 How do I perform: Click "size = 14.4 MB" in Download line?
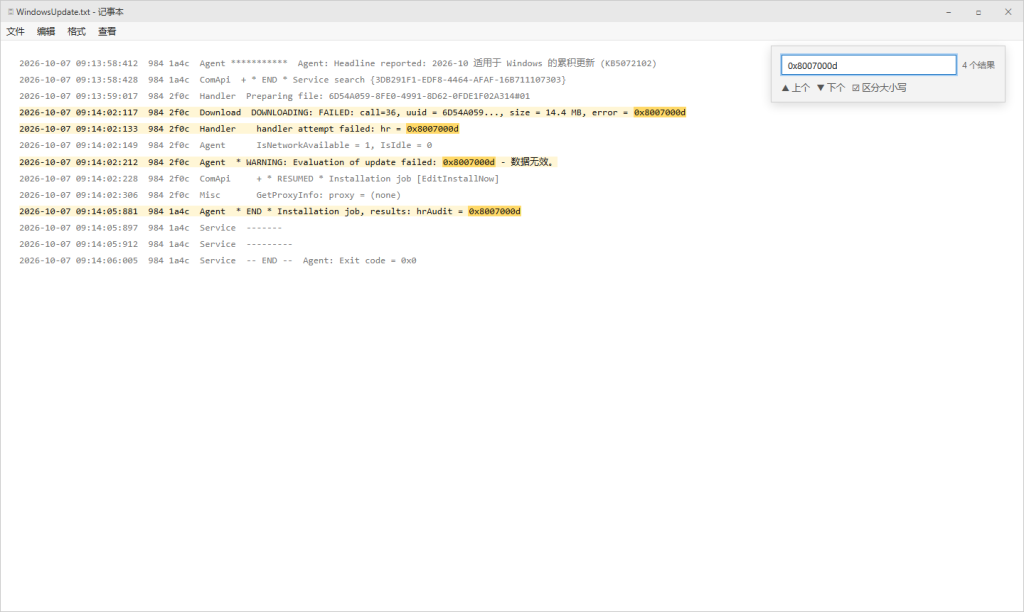(x=545, y=112)
